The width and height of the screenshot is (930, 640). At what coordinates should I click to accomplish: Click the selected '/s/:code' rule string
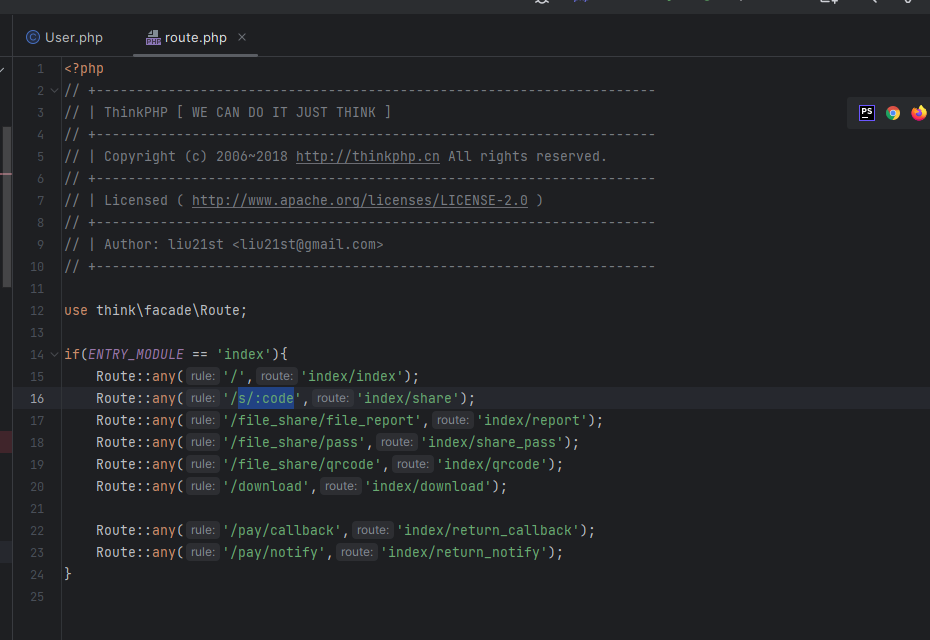(262, 398)
